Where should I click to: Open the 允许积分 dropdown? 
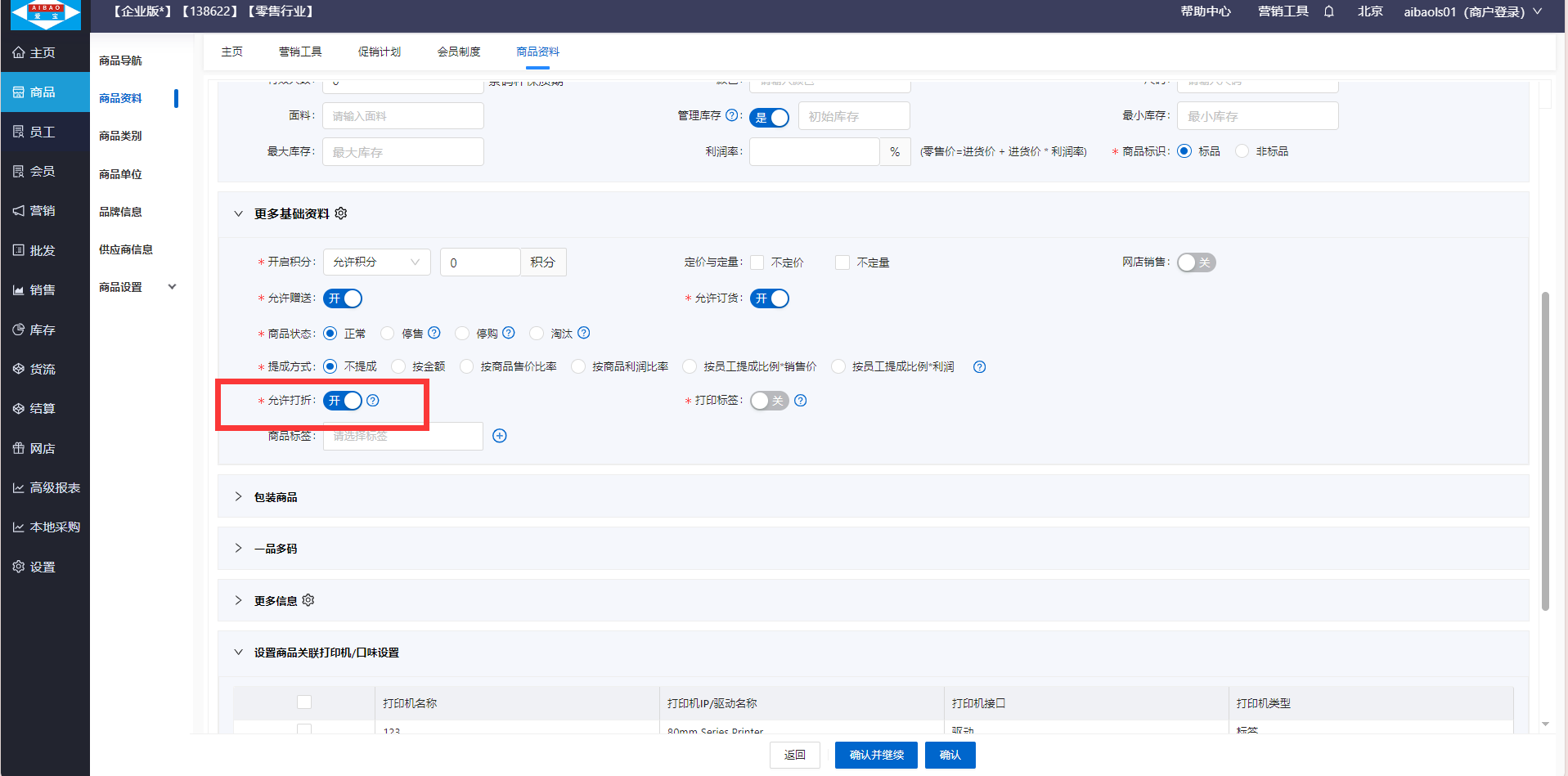click(x=376, y=262)
